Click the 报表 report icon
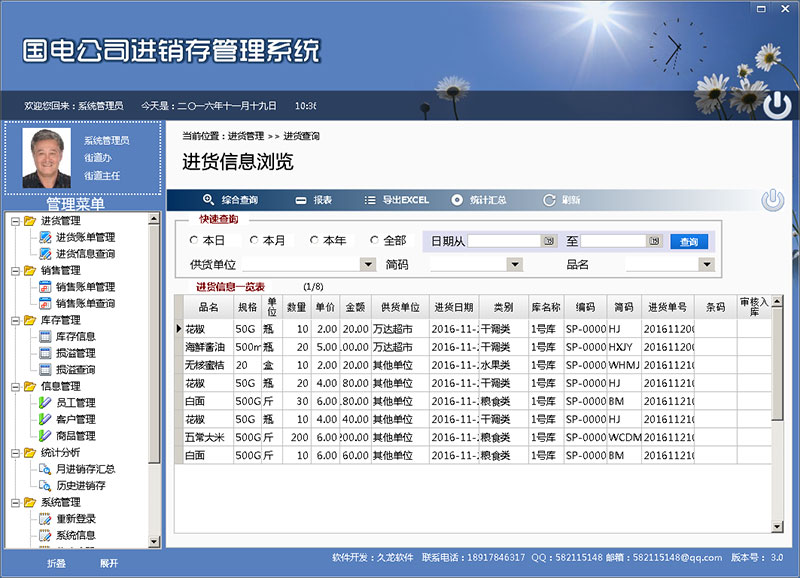The height and width of the screenshot is (578, 800). click(x=301, y=200)
